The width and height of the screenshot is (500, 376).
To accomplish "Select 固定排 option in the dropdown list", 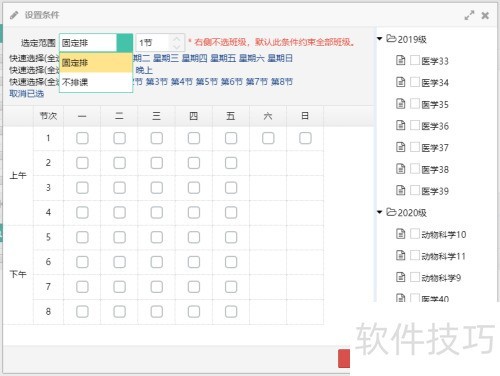I will [x=96, y=63].
